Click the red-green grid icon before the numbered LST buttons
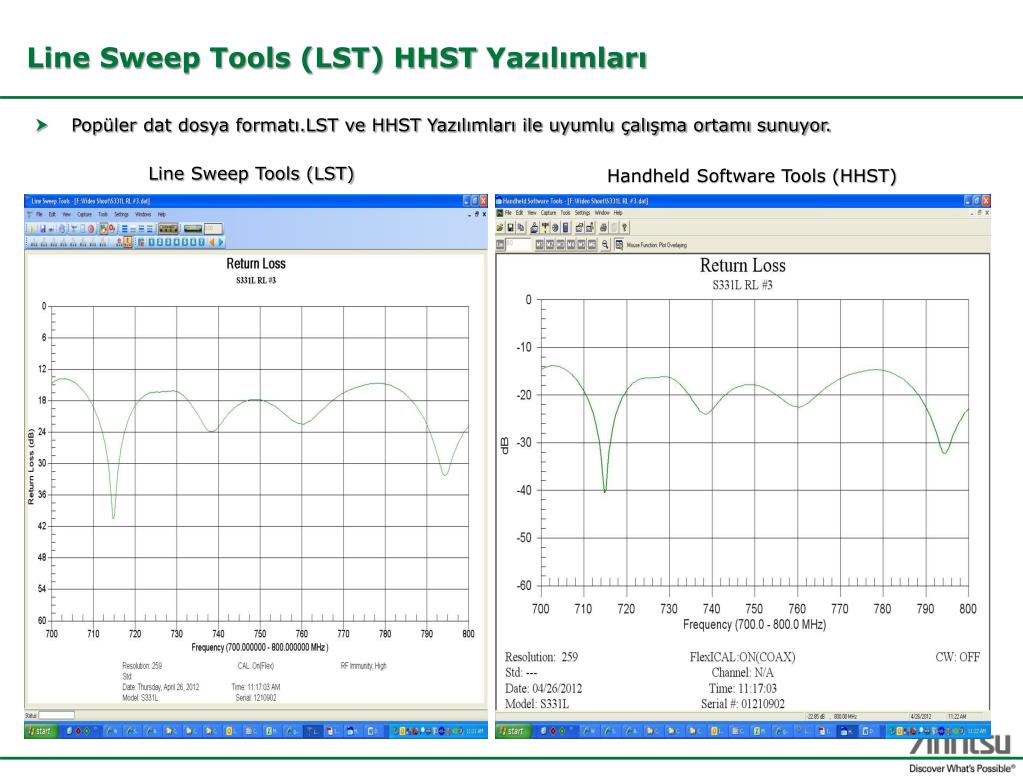Screen dimensions: 1023x780 point(141,242)
